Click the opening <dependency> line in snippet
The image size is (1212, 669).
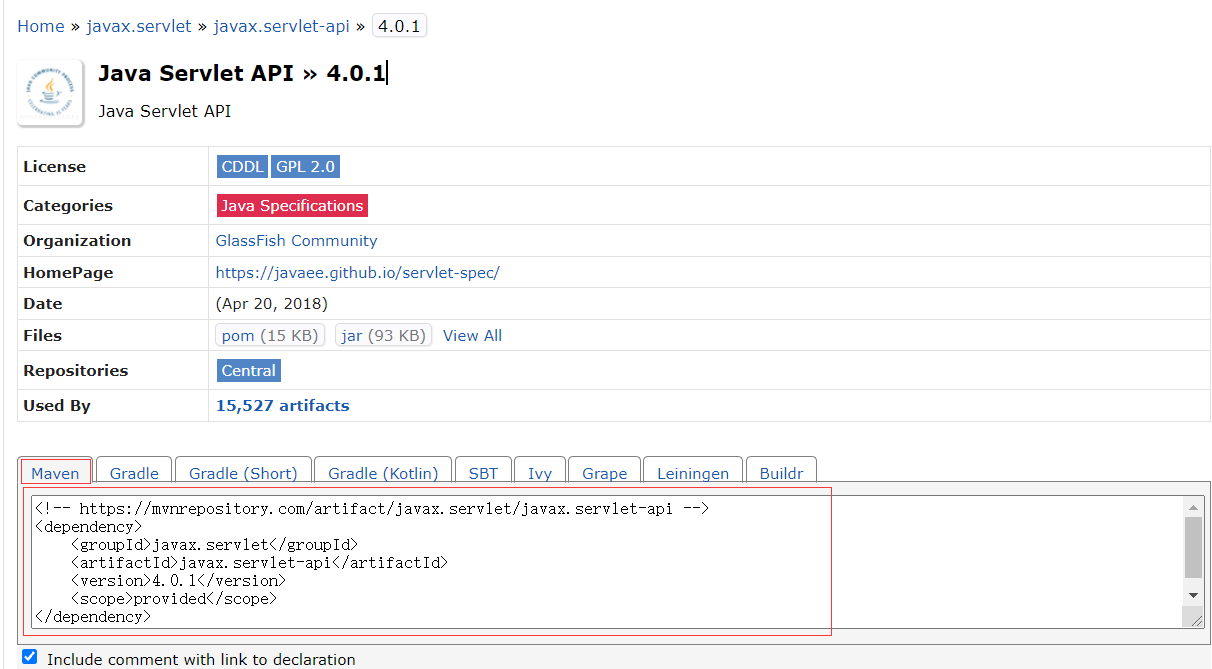click(x=88, y=526)
